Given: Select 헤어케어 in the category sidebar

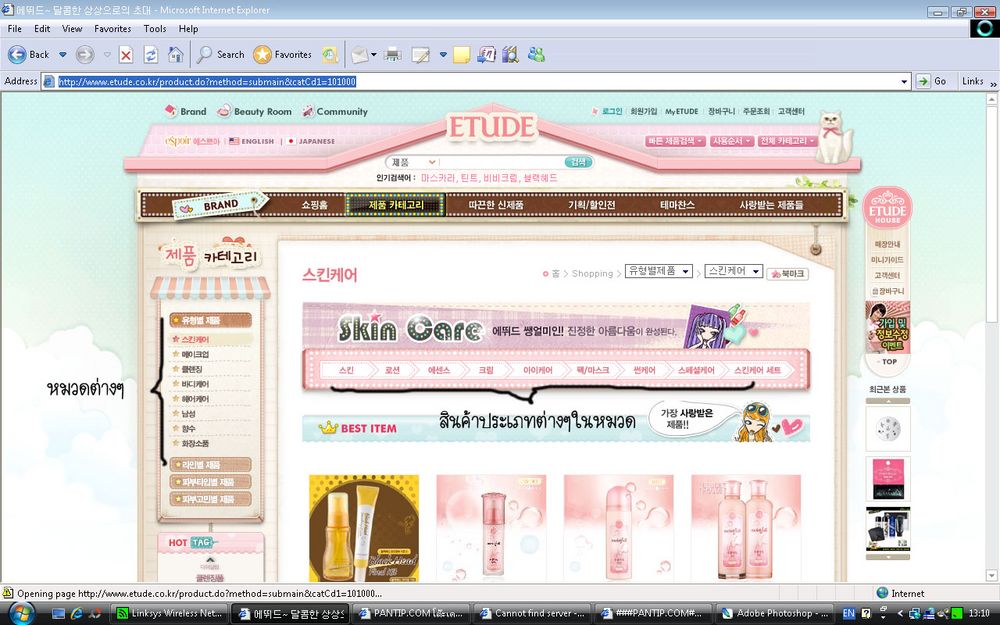Looking at the screenshot, I should (195, 399).
